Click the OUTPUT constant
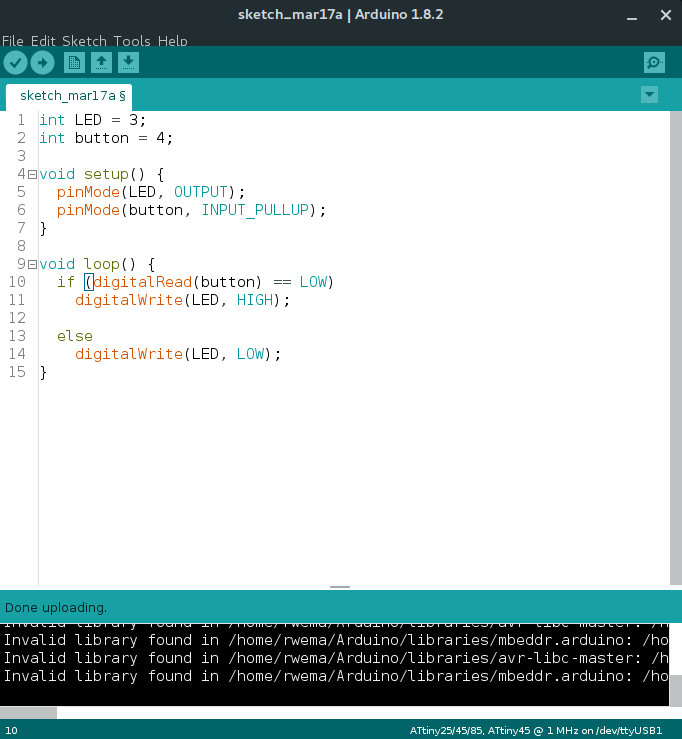Screen dimensions: 682x739 (x=201, y=192)
